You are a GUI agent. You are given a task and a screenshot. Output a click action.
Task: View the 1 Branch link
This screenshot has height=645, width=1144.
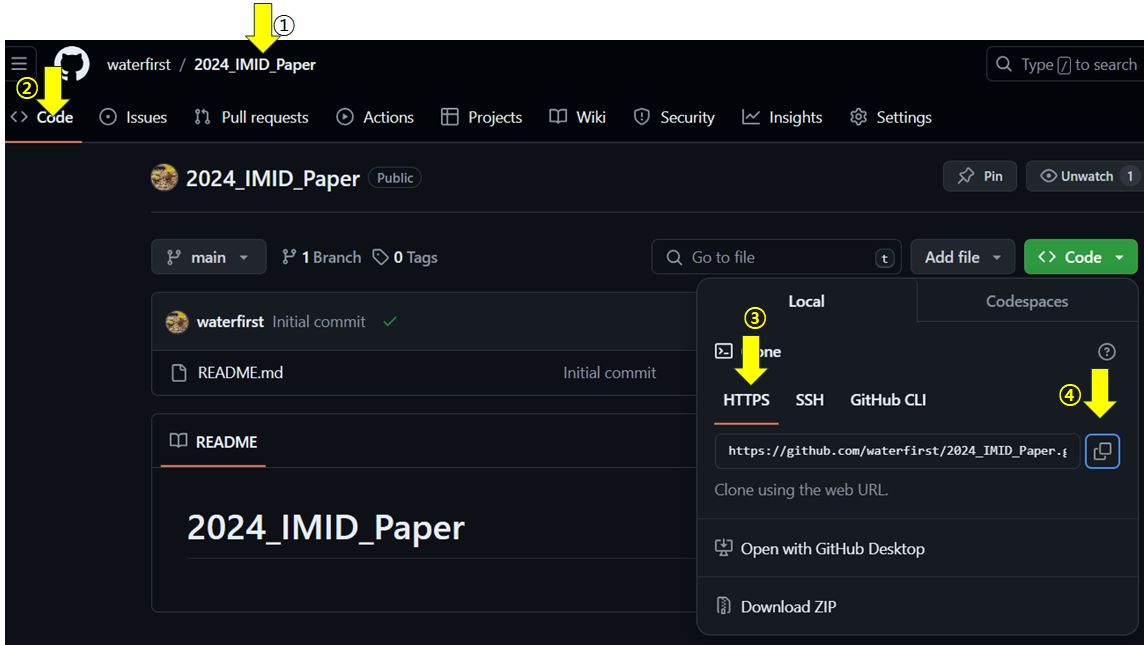(322, 258)
